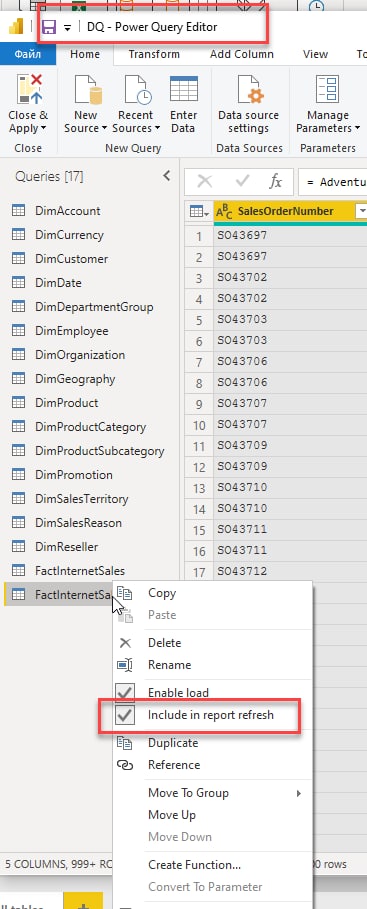Open the table menu icon at grid corner

tap(199, 212)
